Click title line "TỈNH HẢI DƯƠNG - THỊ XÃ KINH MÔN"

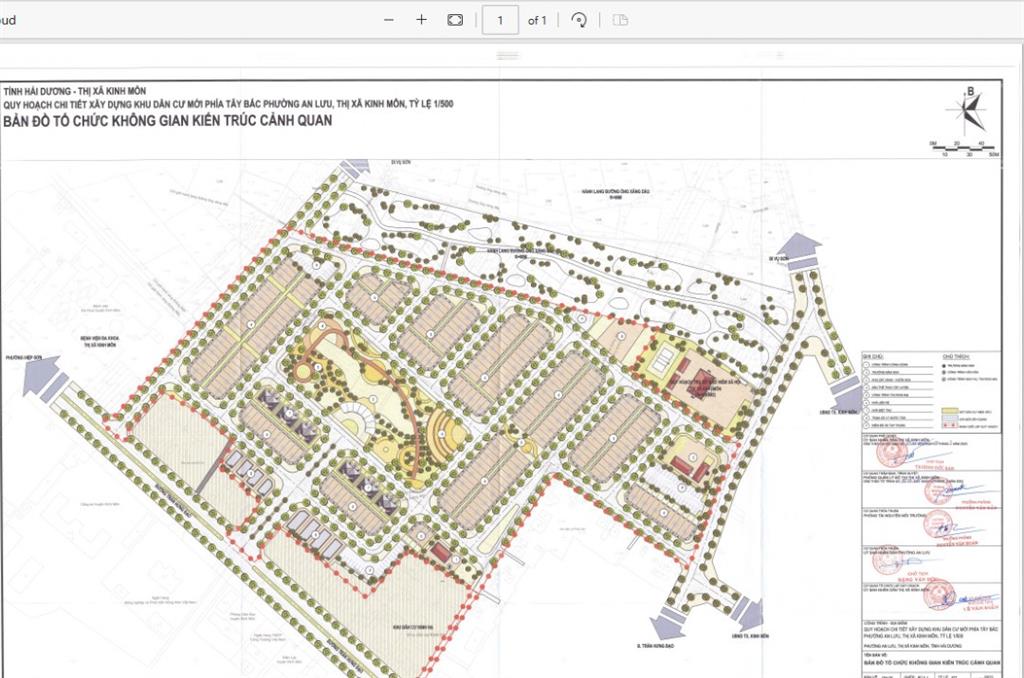pyautogui.click(x=74, y=91)
